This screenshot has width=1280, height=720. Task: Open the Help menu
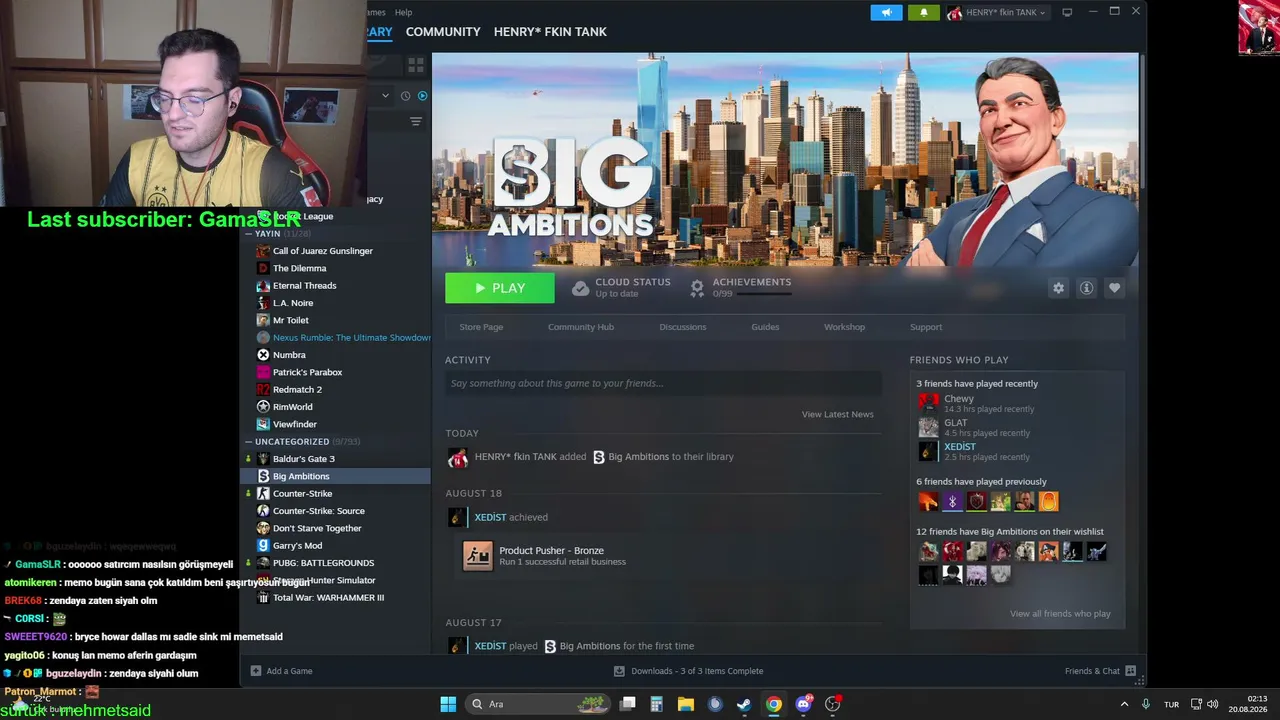point(403,12)
